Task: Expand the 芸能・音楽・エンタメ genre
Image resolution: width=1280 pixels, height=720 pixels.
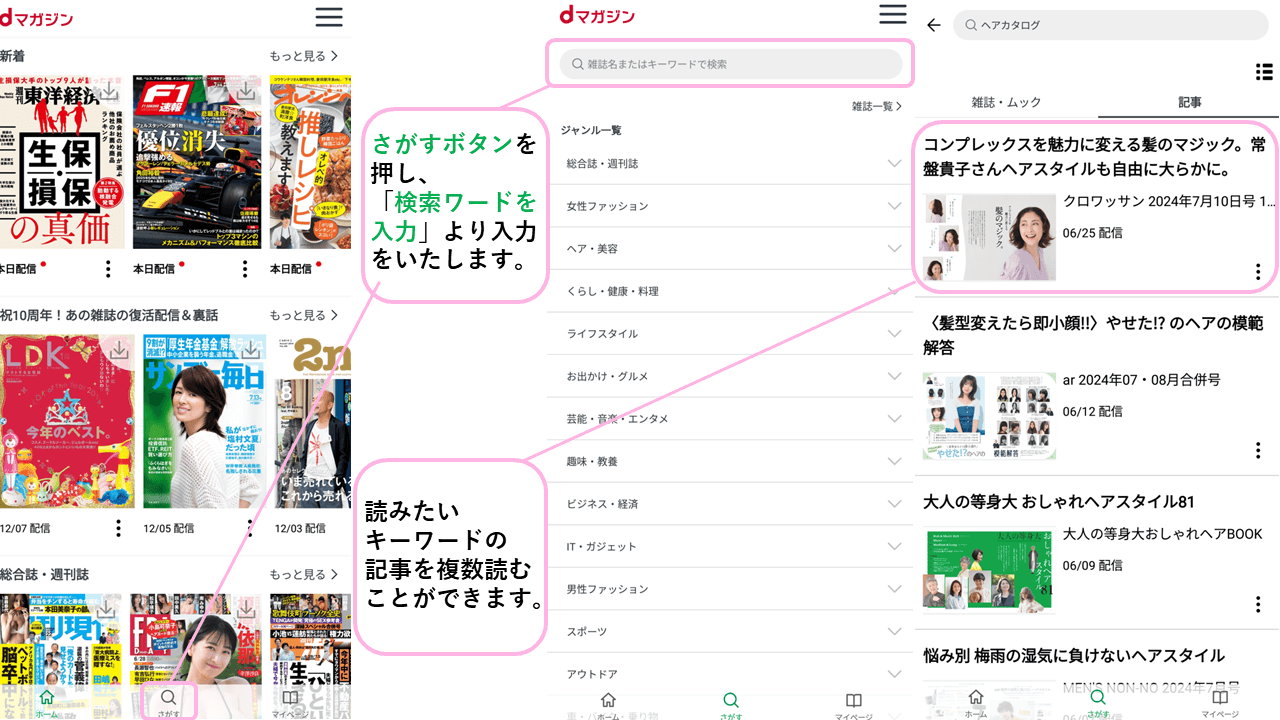Action: 895,418
